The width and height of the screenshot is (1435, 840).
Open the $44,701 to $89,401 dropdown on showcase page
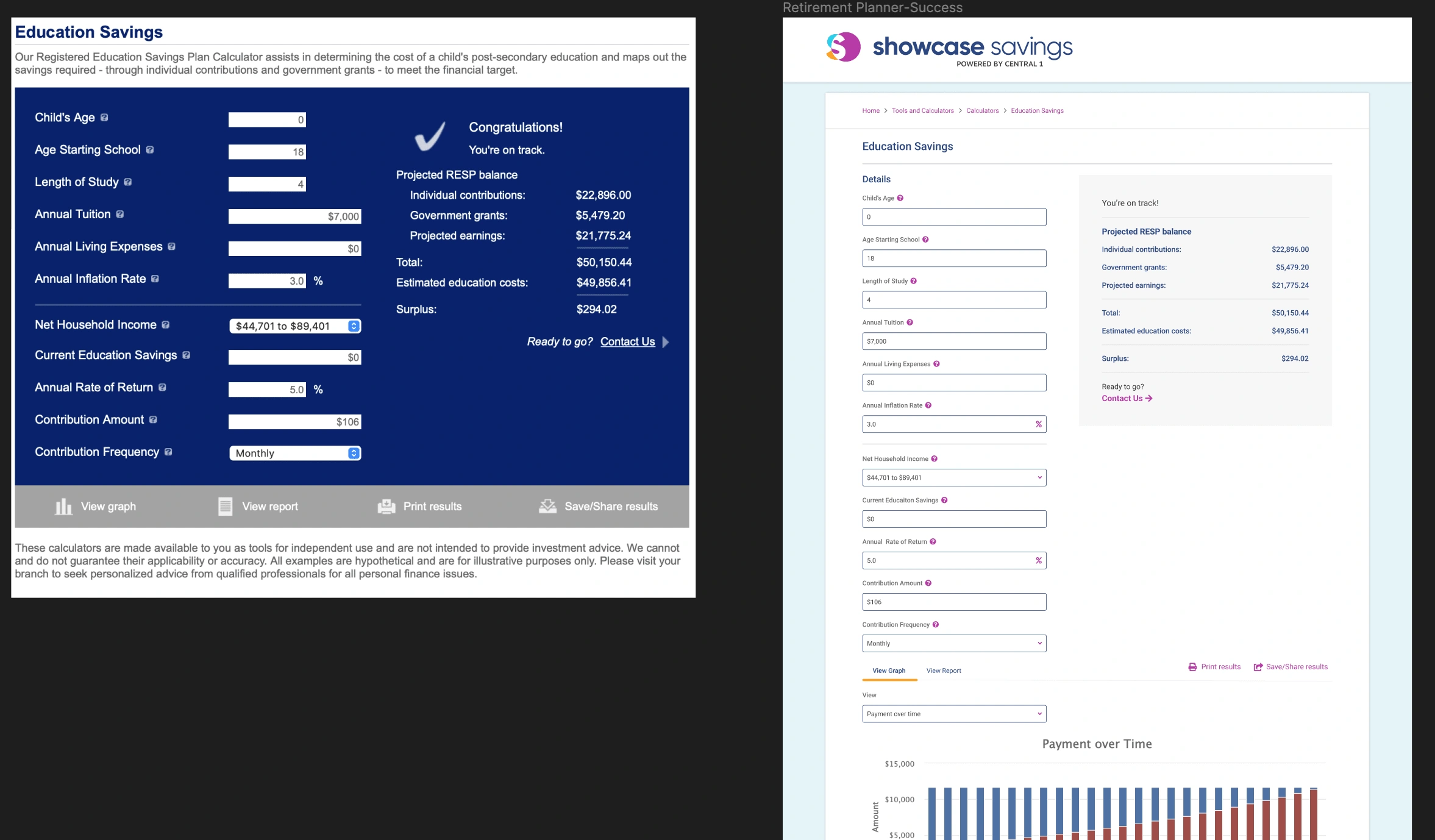(x=954, y=478)
